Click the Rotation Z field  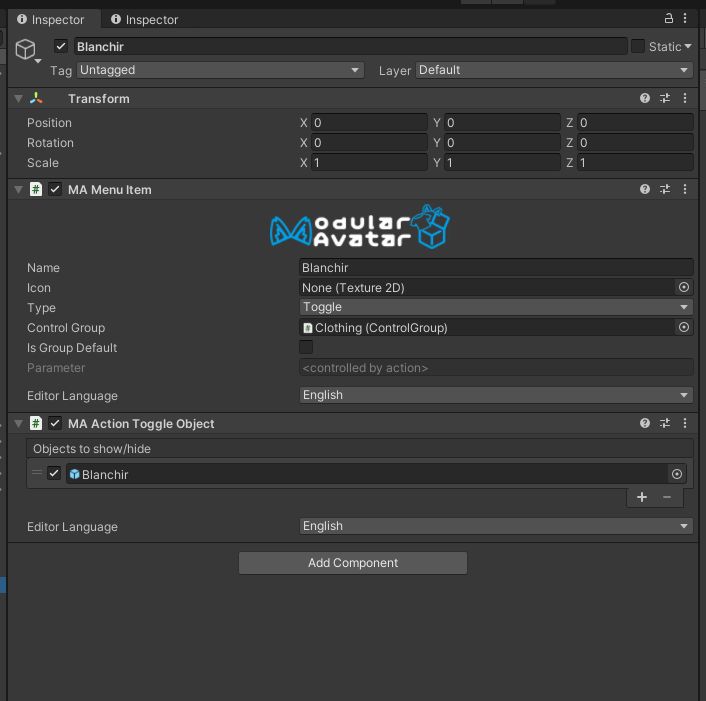(x=635, y=143)
